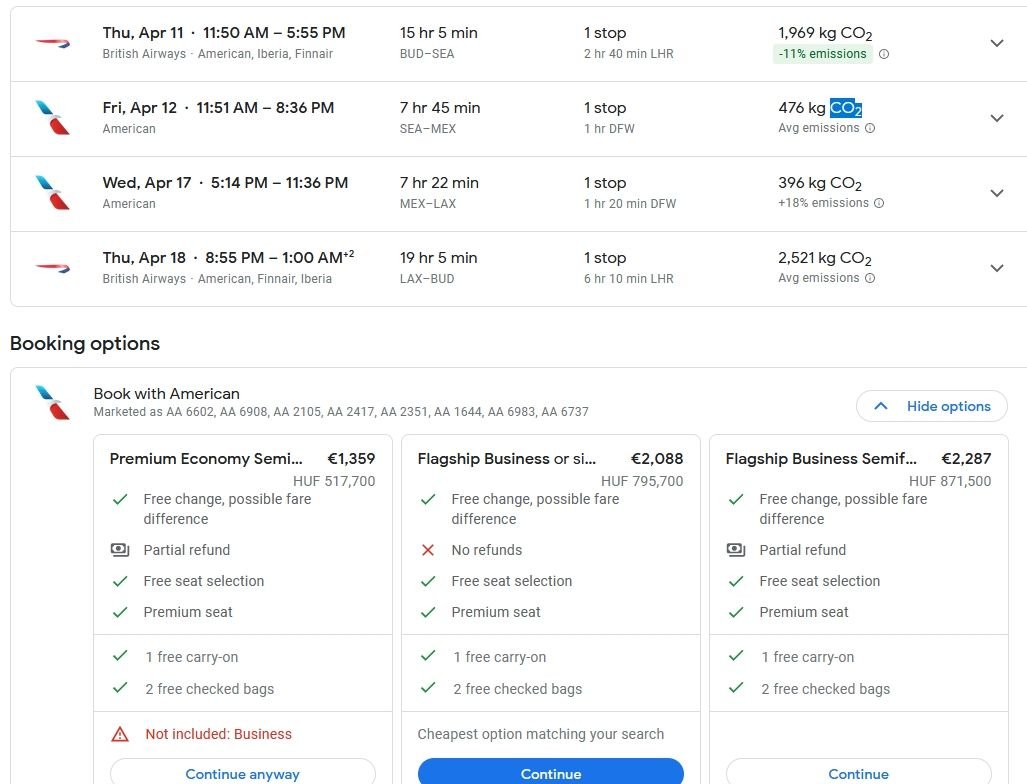Click the -11% emissions green badge
This screenshot has width=1027, height=784.
point(822,54)
